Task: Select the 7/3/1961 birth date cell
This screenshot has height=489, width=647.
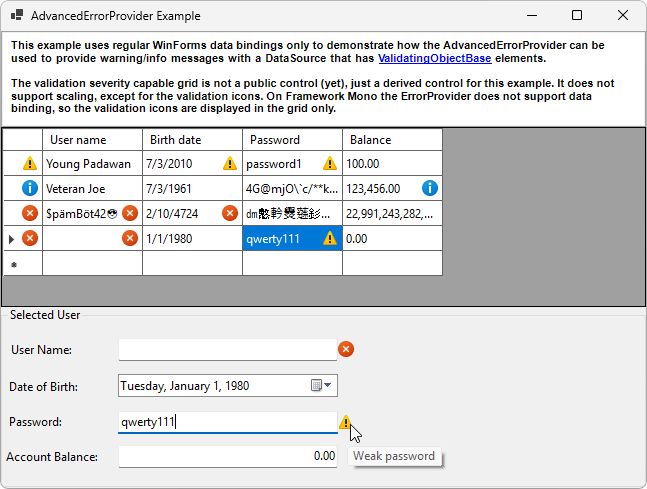Action: pyautogui.click(x=192, y=189)
